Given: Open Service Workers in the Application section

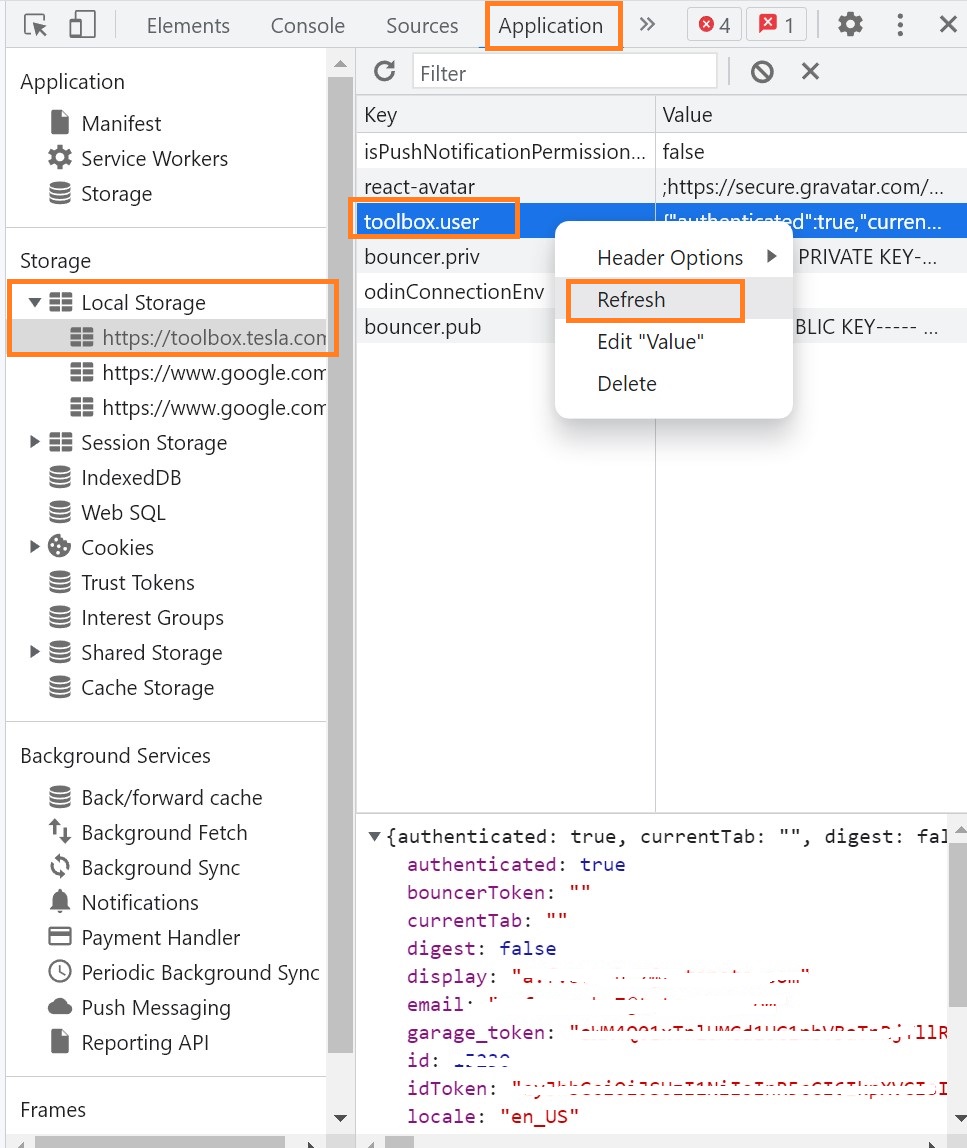Looking at the screenshot, I should pyautogui.click(x=154, y=159).
